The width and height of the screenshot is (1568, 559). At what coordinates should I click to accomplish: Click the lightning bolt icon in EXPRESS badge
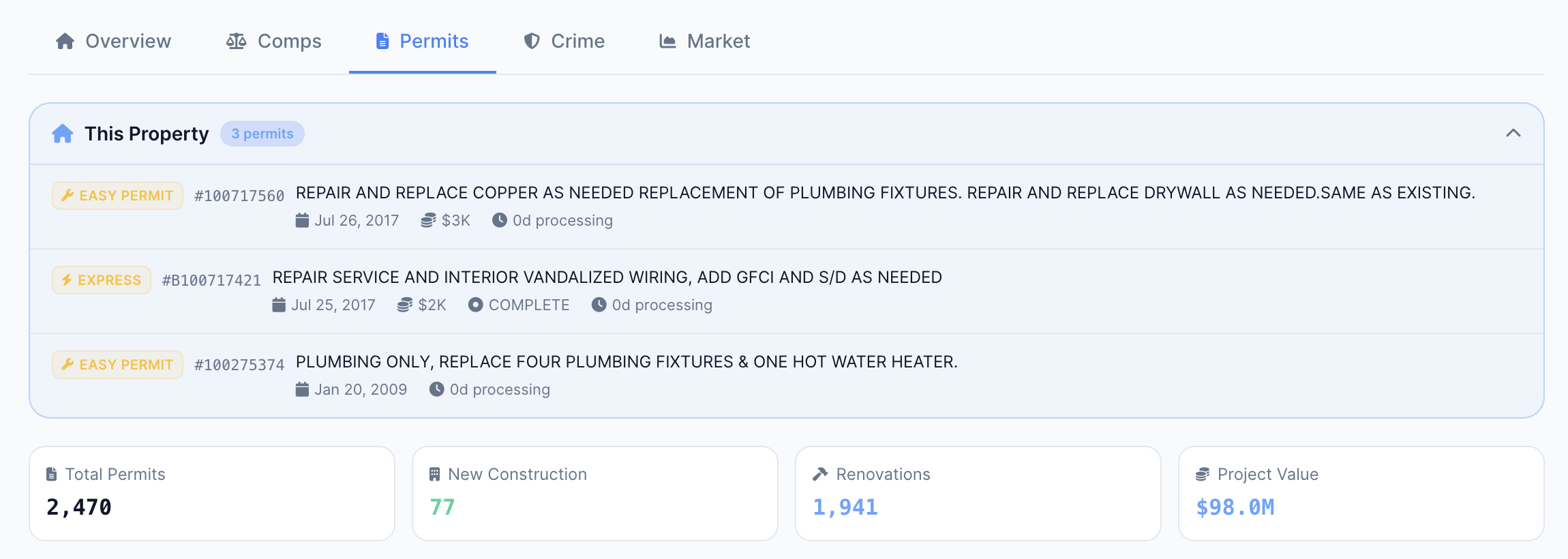pos(67,280)
